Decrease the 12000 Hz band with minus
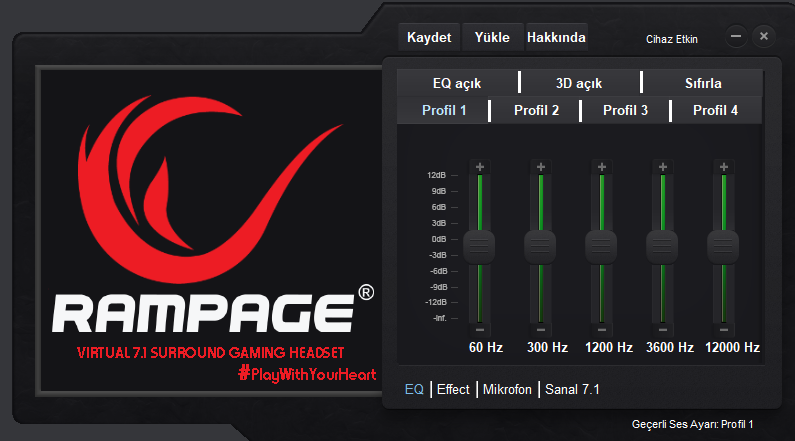 tap(724, 330)
